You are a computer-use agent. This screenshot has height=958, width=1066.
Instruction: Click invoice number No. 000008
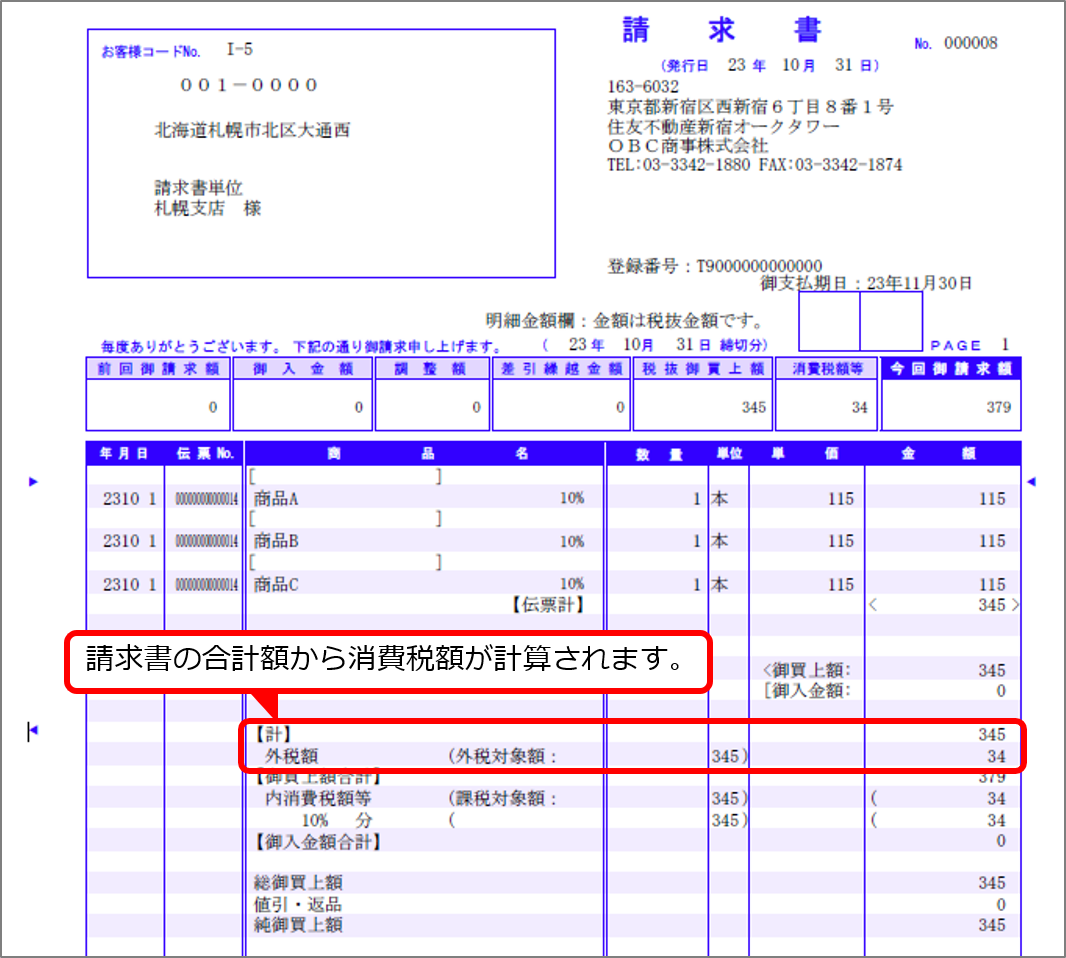tap(956, 44)
